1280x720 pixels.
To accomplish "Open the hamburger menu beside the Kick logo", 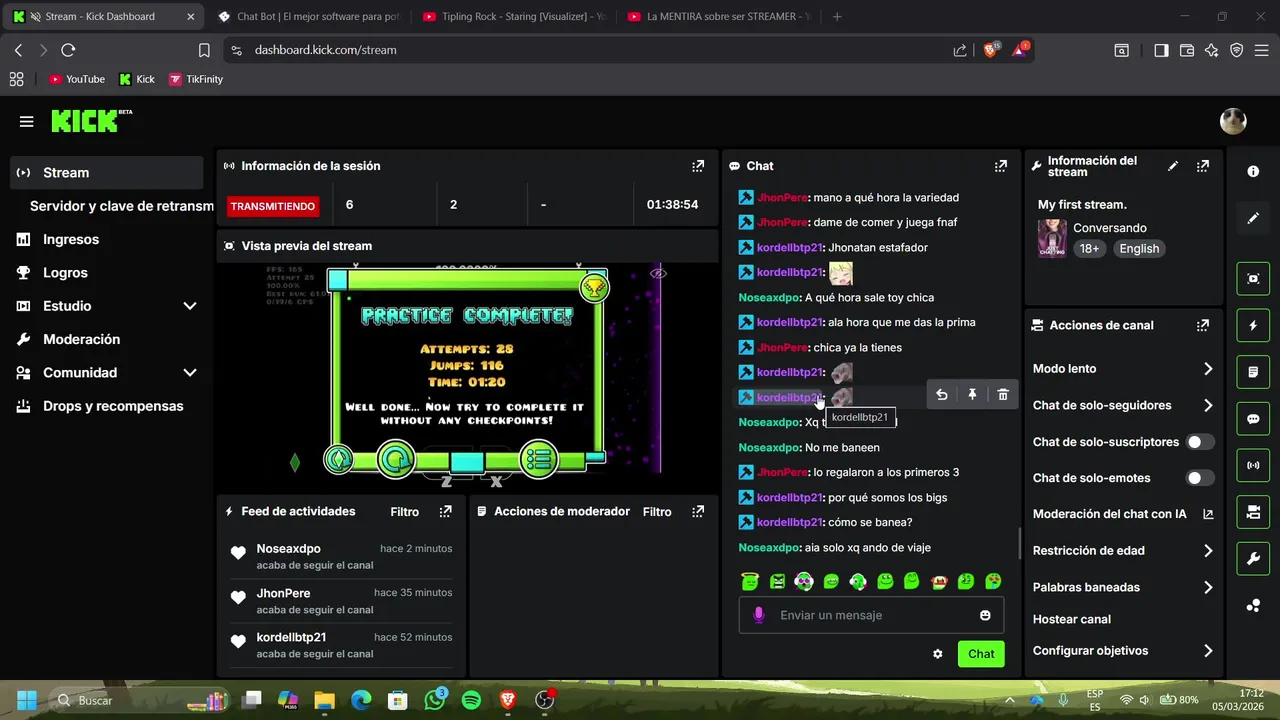I will [x=26, y=122].
